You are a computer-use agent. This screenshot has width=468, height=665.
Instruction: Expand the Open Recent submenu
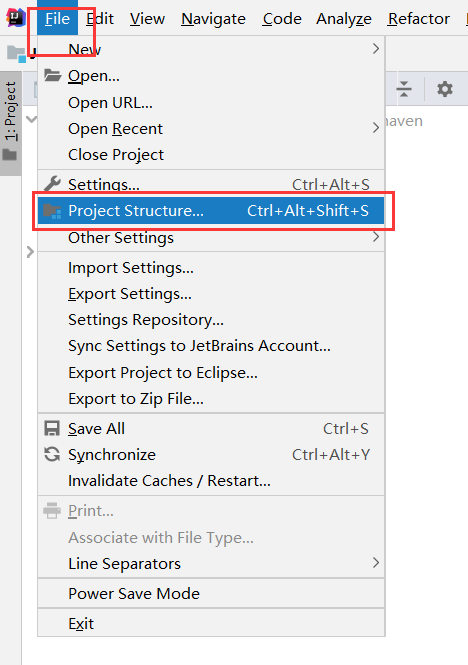(376, 128)
